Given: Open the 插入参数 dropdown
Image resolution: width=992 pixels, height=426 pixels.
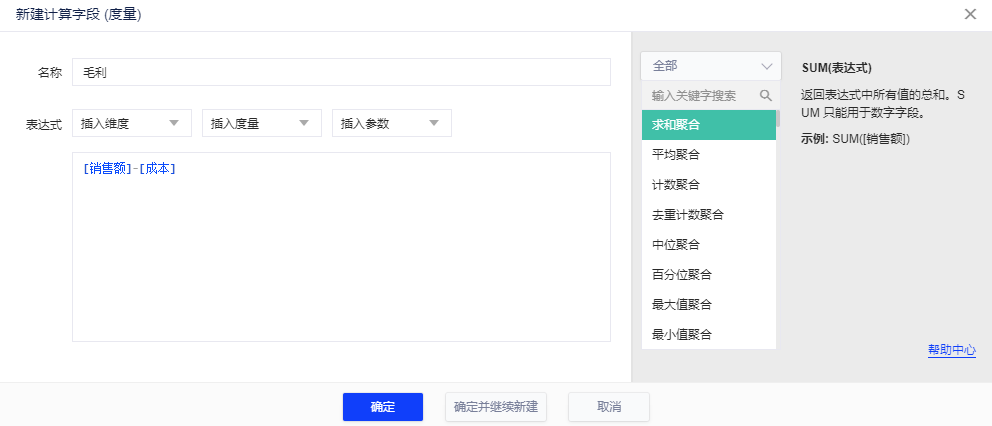Looking at the screenshot, I should [391, 123].
